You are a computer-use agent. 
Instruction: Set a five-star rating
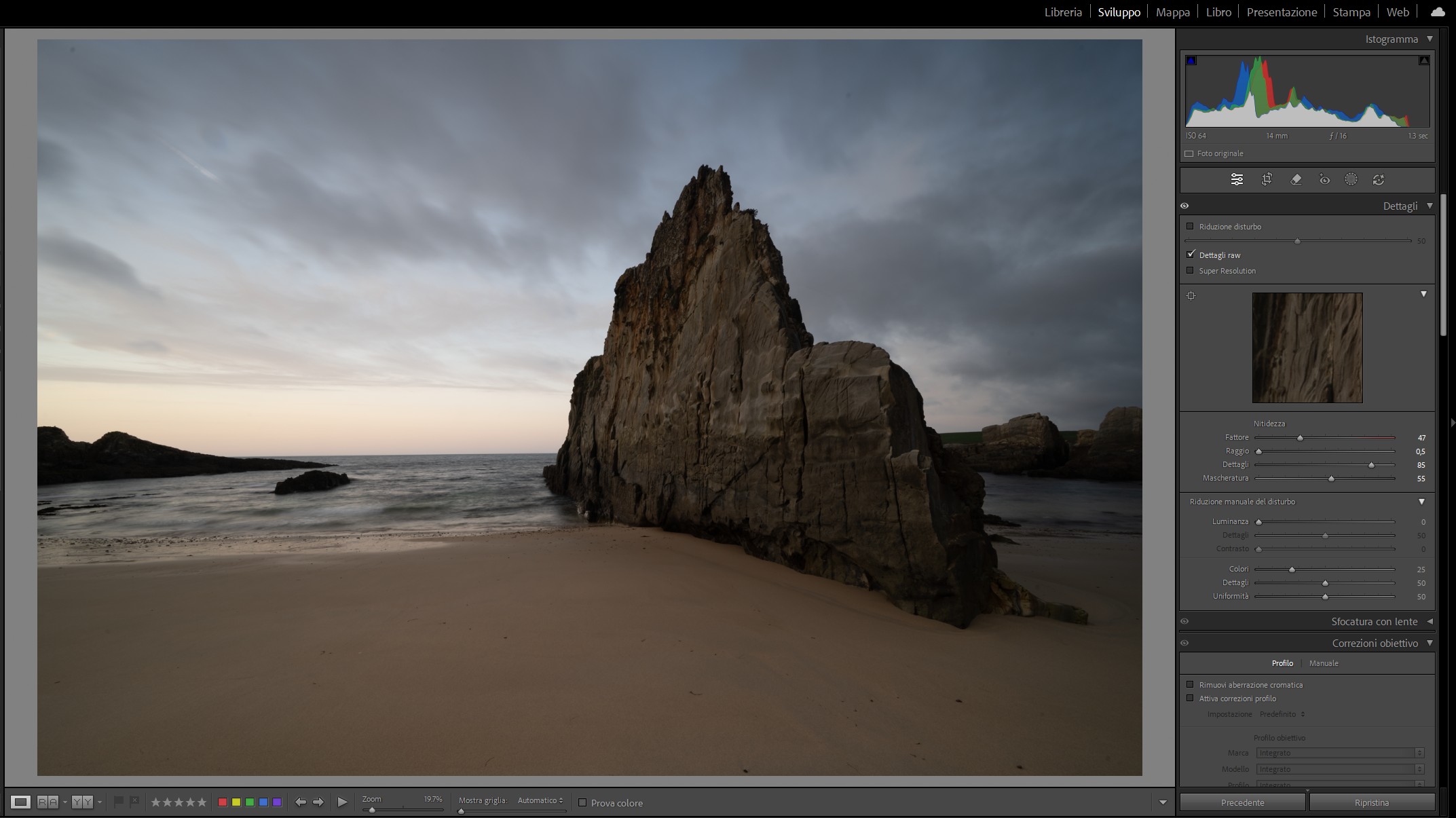coord(202,802)
